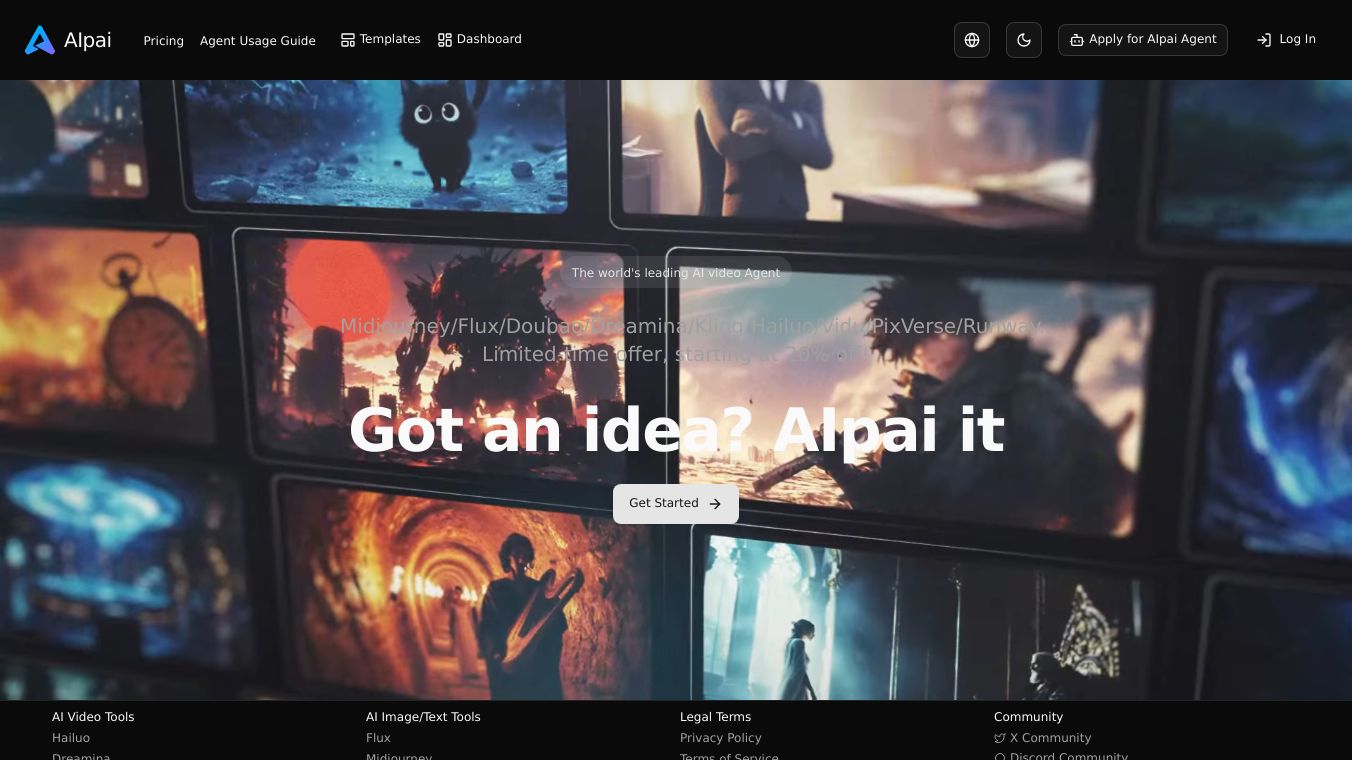
Task: Click Apply for AIpai Agent
Action: coord(1143,40)
